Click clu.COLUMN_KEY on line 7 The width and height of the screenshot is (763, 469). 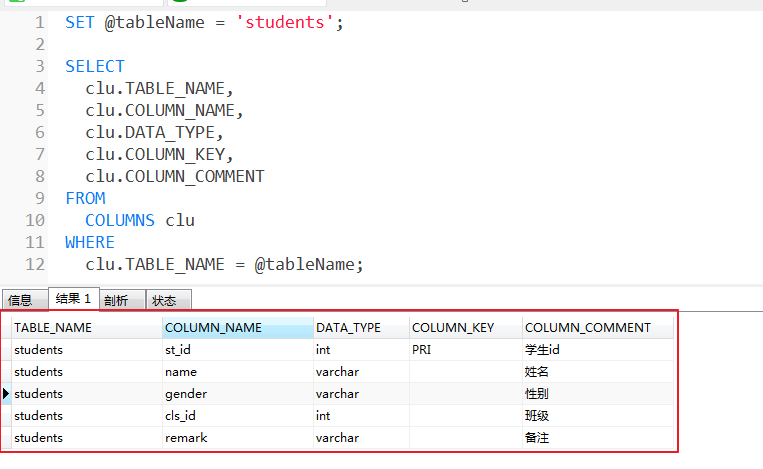[x=155, y=154]
